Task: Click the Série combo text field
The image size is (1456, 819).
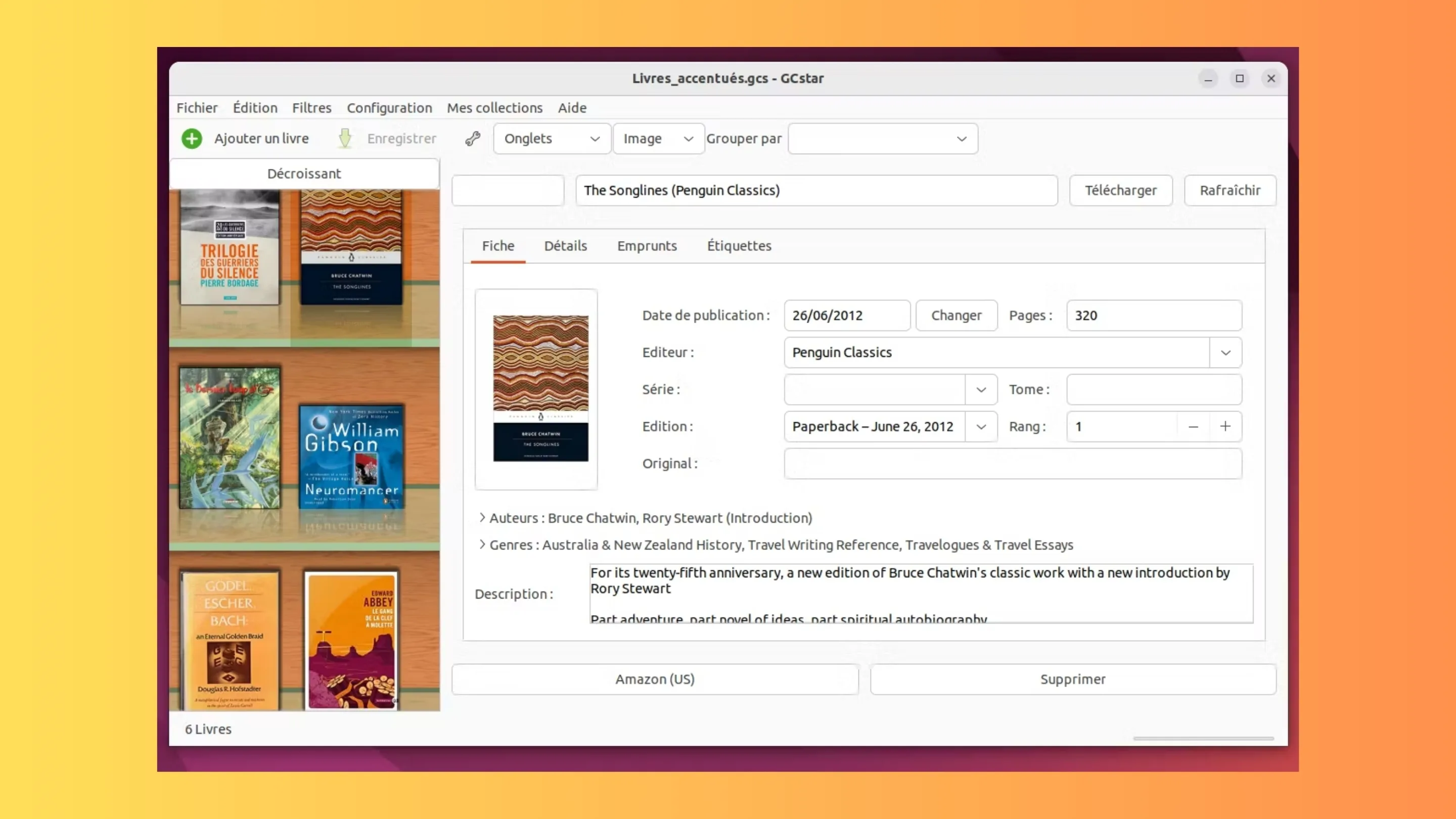Action: [x=875, y=389]
